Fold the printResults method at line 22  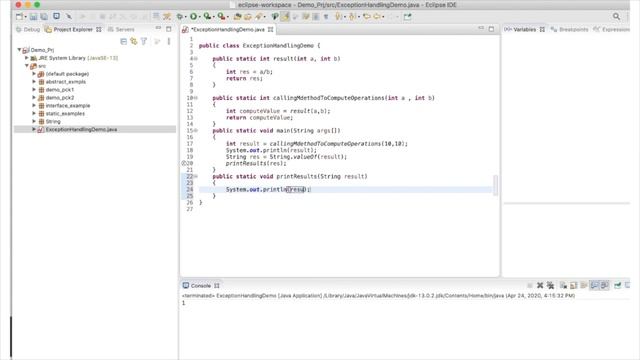coord(196,176)
